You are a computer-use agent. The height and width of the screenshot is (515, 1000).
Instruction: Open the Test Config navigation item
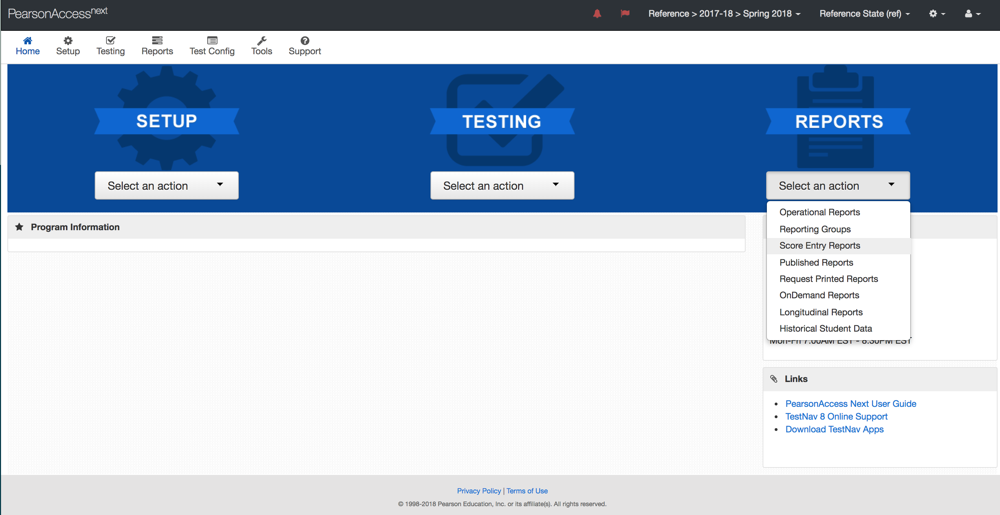(212, 46)
